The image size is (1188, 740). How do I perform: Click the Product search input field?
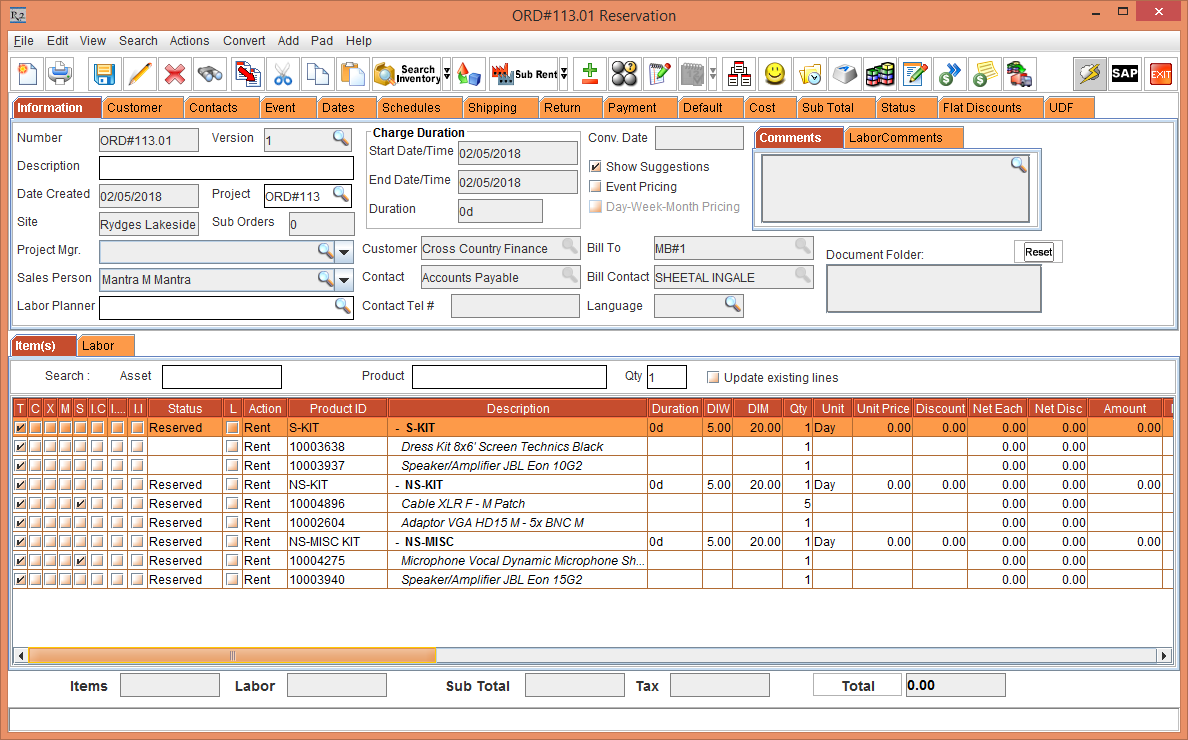pyautogui.click(x=509, y=377)
